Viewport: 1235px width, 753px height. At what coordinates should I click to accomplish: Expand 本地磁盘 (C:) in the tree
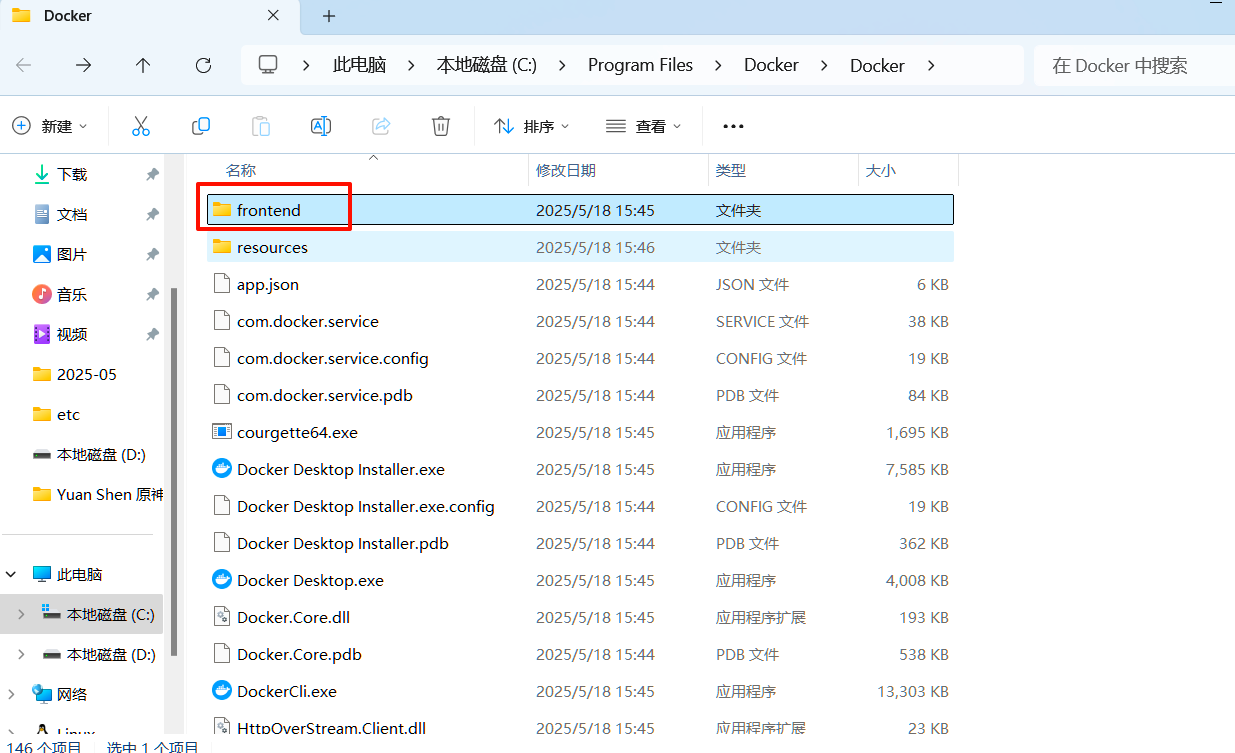pyautogui.click(x=22, y=614)
